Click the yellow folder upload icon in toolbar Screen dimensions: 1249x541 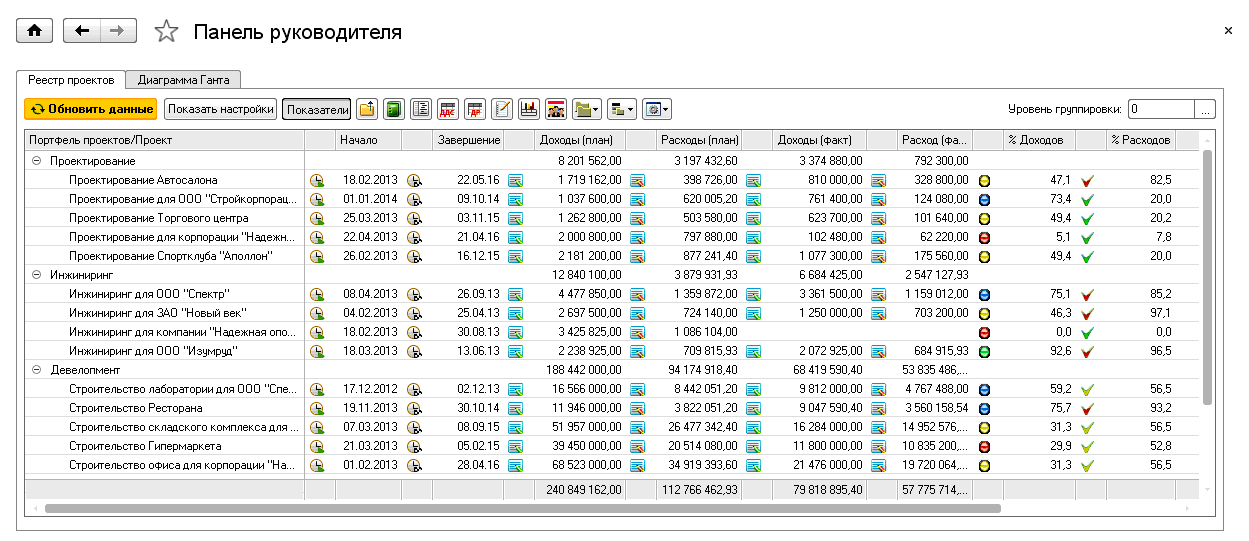[367, 109]
